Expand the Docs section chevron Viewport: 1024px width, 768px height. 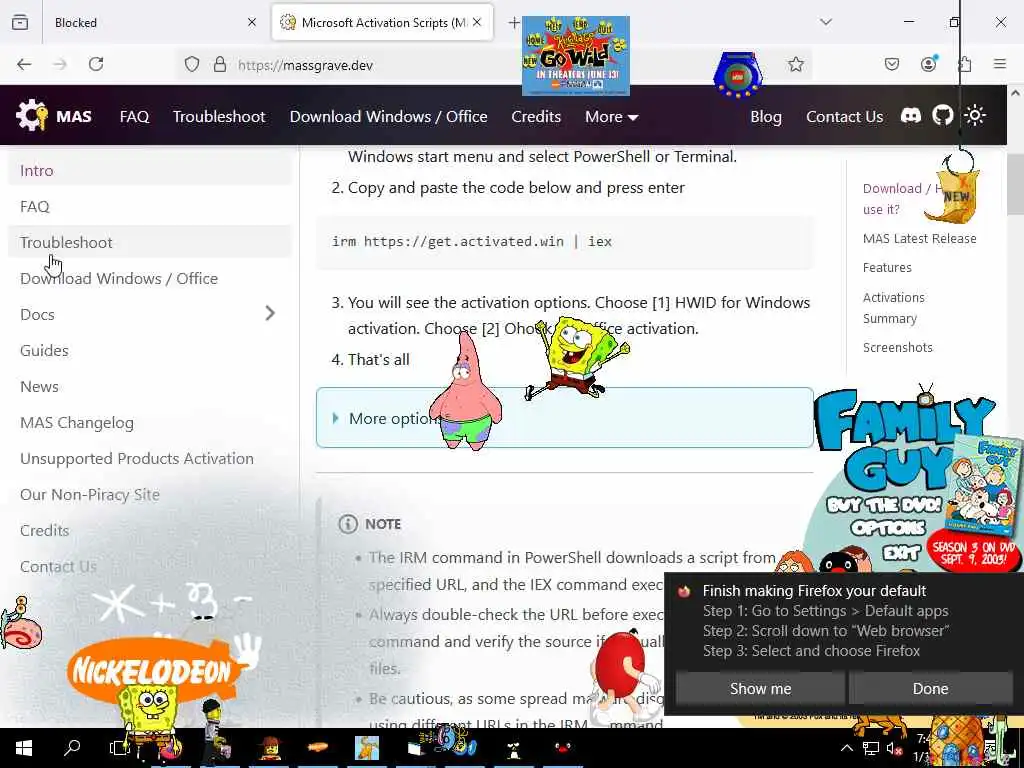(x=270, y=313)
